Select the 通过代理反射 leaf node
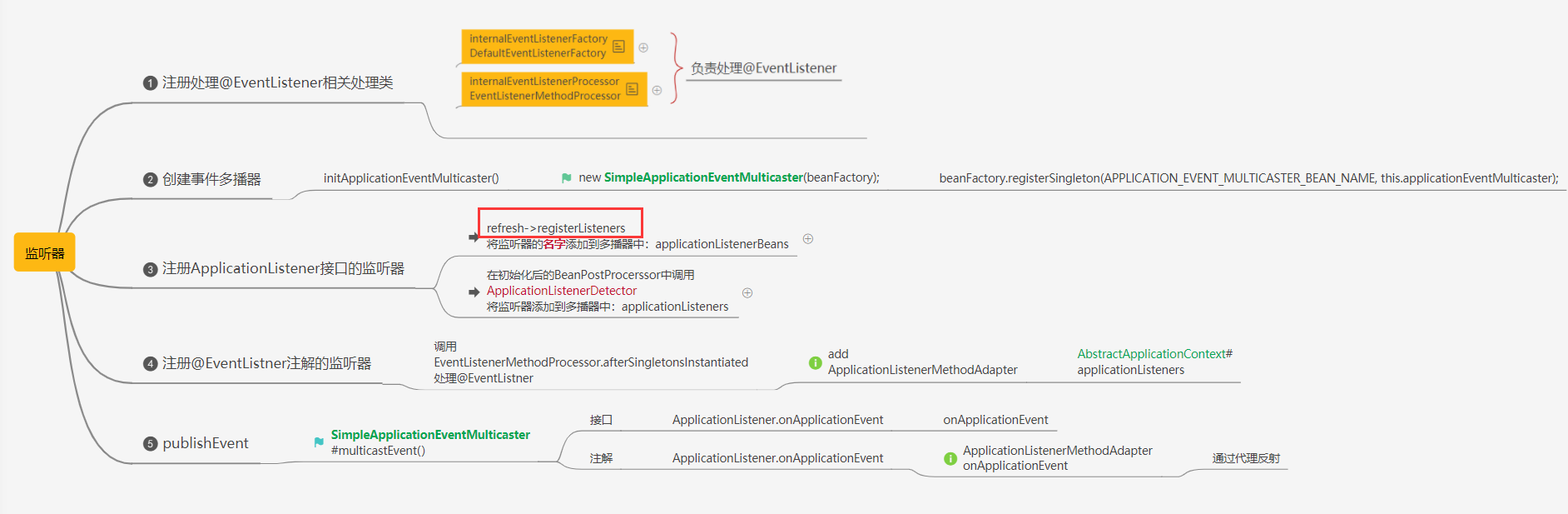This screenshot has width=1568, height=514. pyautogui.click(x=1246, y=458)
